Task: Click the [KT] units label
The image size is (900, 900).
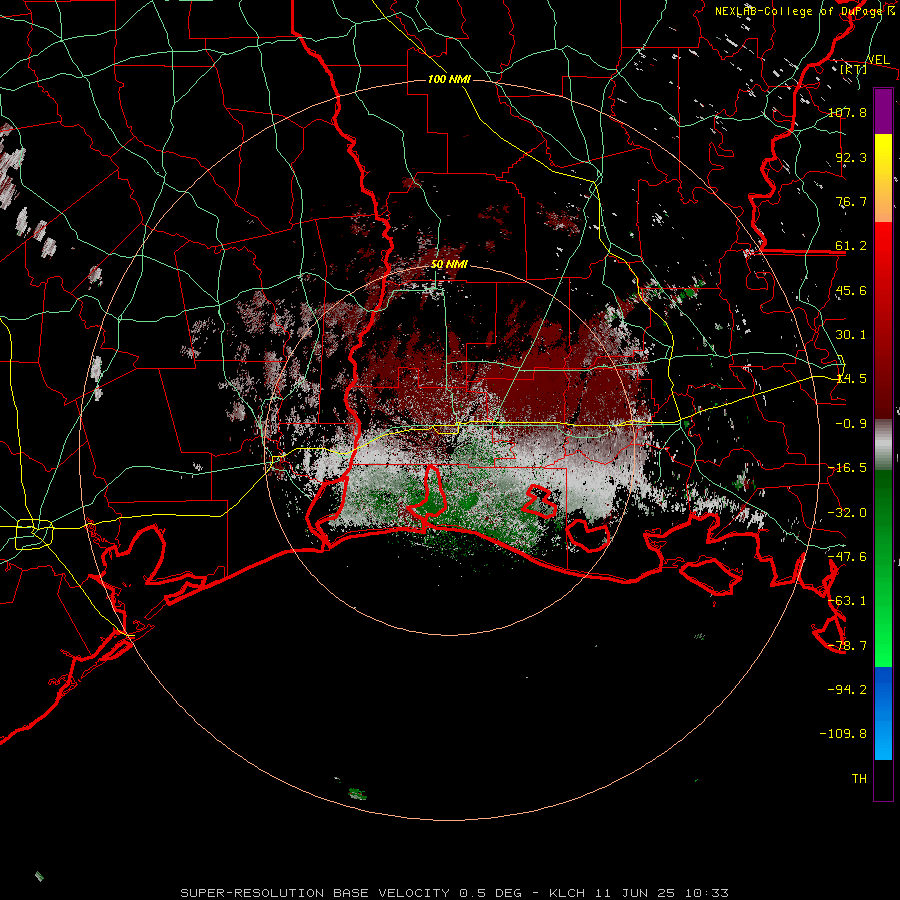Action: click(x=853, y=69)
